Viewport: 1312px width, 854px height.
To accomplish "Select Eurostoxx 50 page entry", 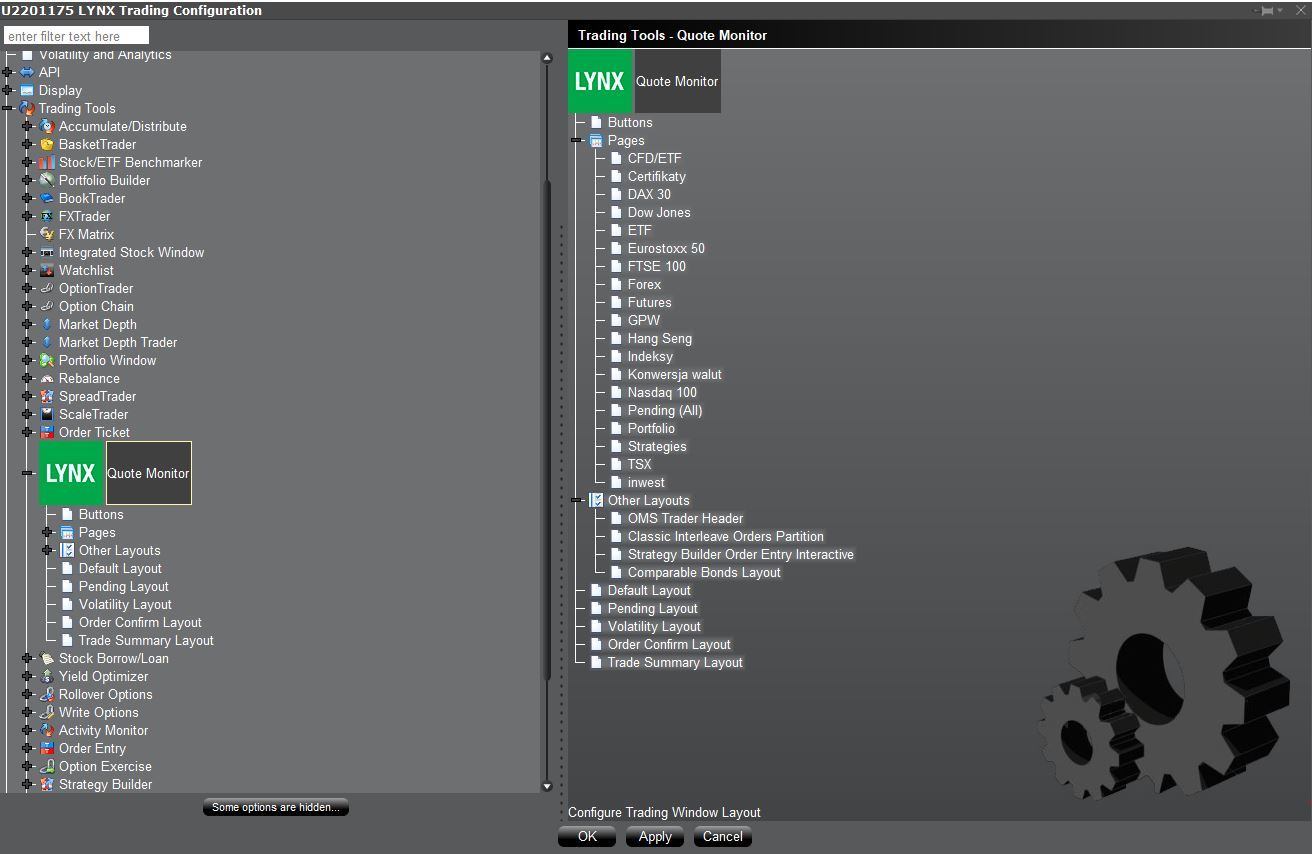I will (x=666, y=248).
